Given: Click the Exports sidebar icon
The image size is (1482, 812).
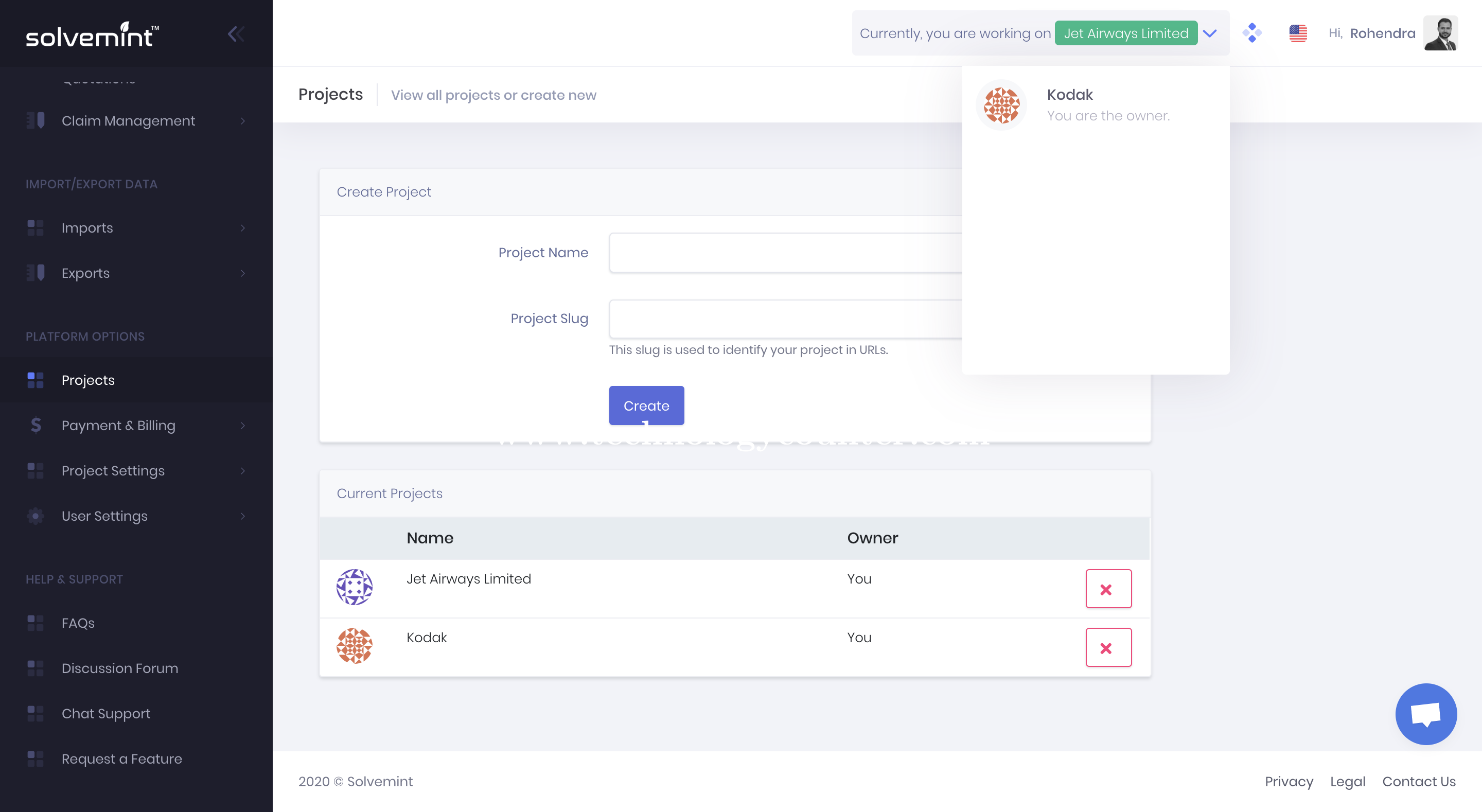Looking at the screenshot, I should pyautogui.click(x=36, y=273).
